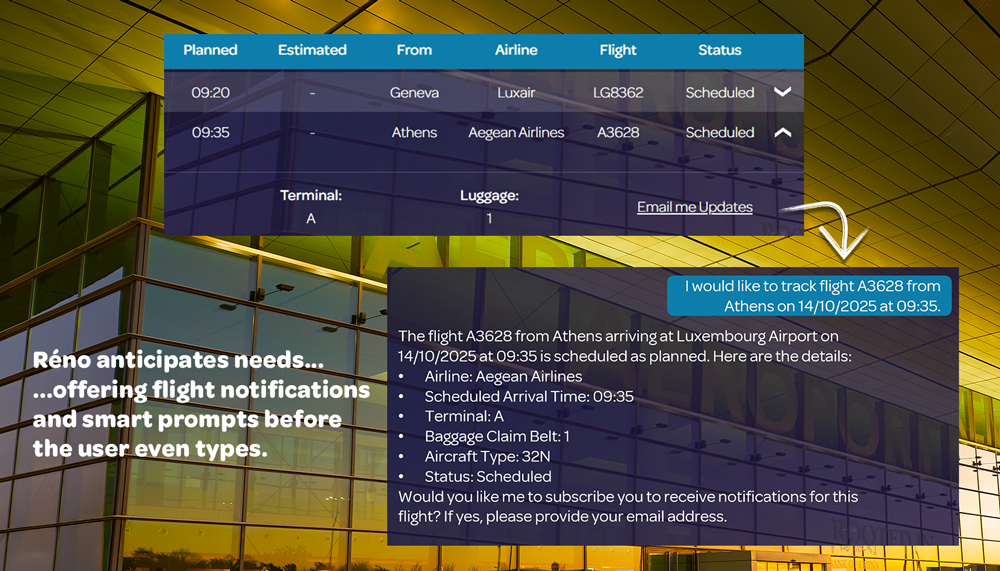
Task: Click the Luggage label in flight details
Action: (x=489, y=196)
